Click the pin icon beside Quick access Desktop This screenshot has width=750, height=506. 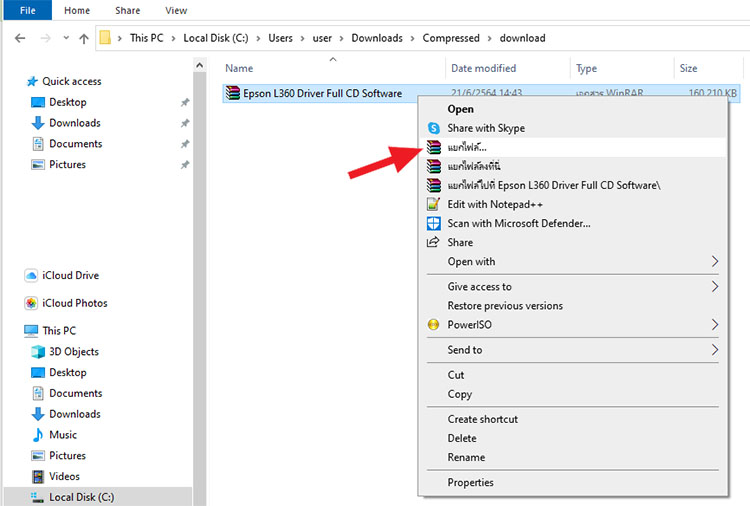coord(185,102)
